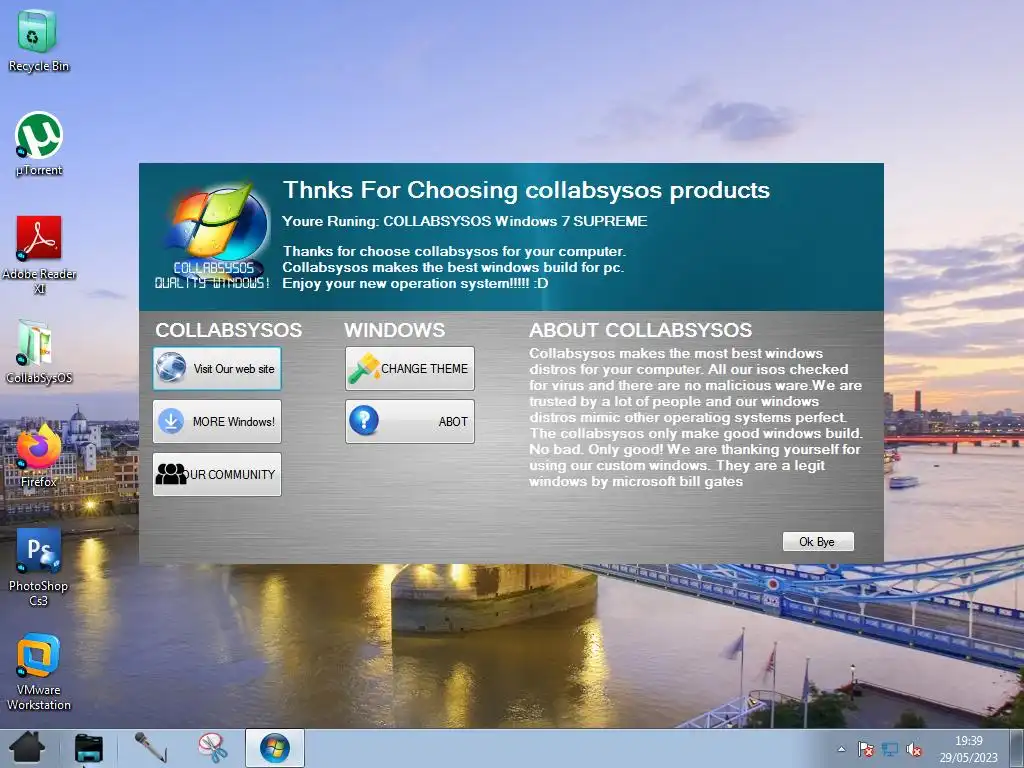Open the OUR COMMUNITY button
The height and width of the screenshot is (768, 1024).
(217, 475)
